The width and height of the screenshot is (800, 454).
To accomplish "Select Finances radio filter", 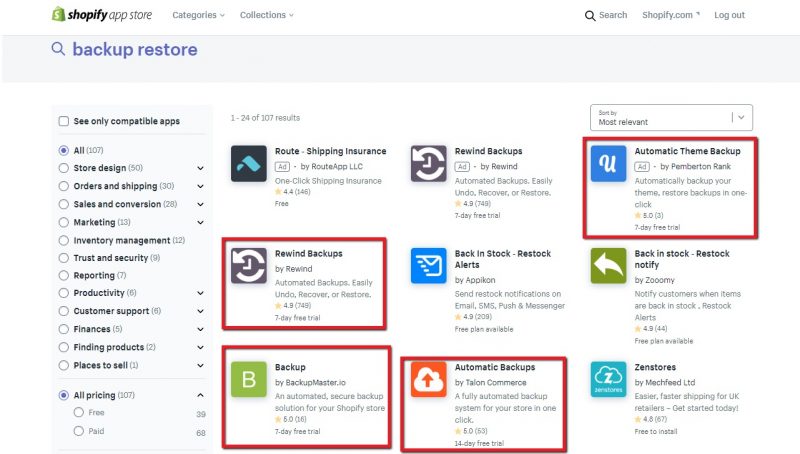I will (x=64, y=330).
